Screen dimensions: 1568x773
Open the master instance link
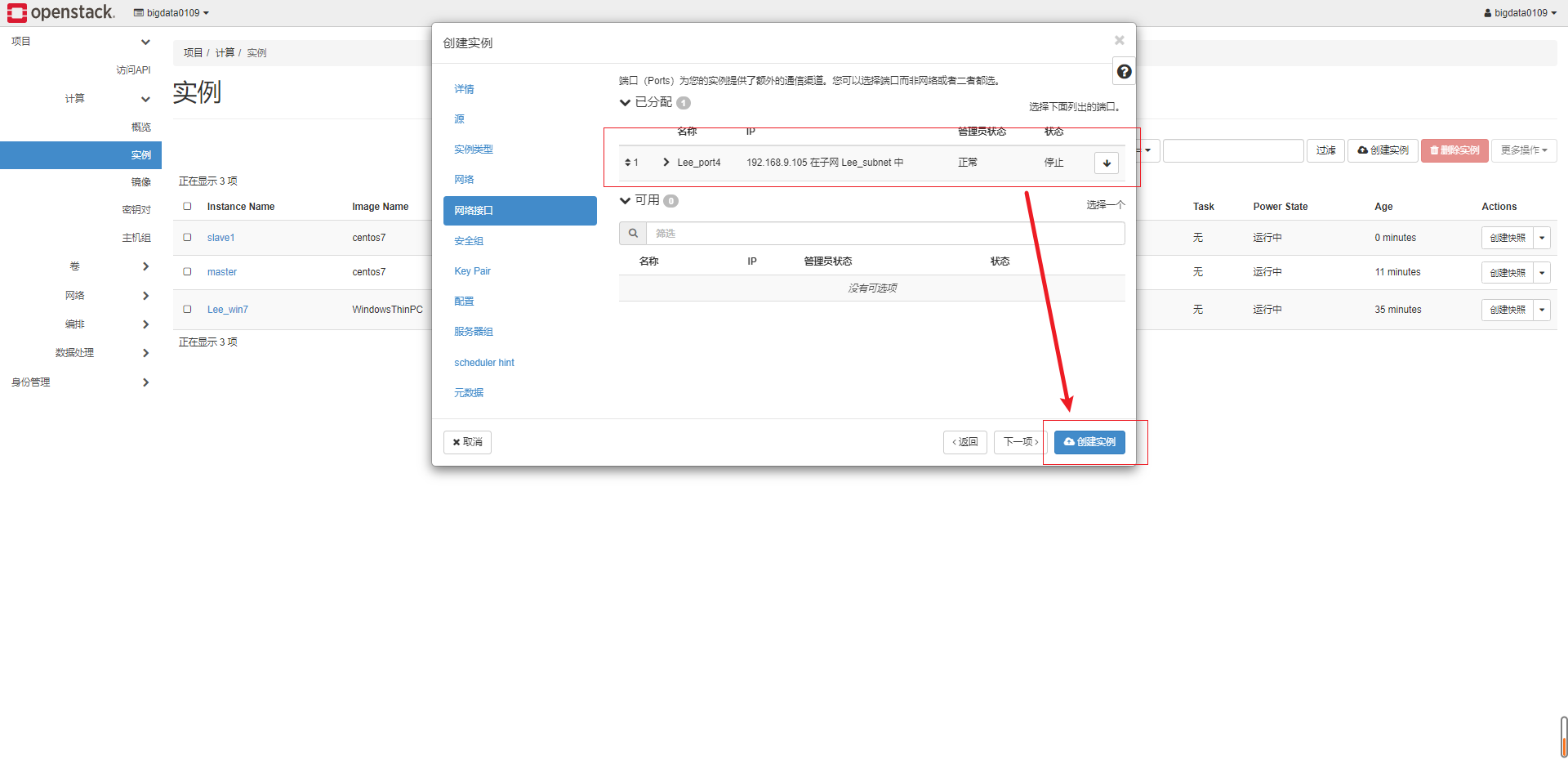[x=221, y=272]
